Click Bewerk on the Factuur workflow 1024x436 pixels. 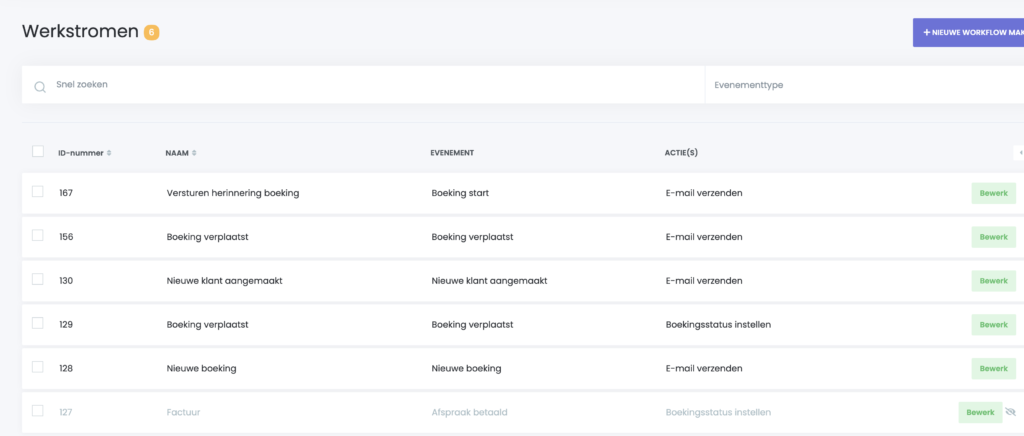click(x=980, y=412)
